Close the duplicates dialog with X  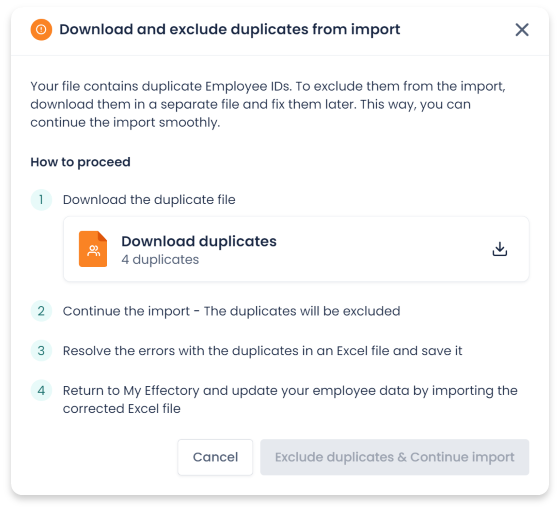522,30
